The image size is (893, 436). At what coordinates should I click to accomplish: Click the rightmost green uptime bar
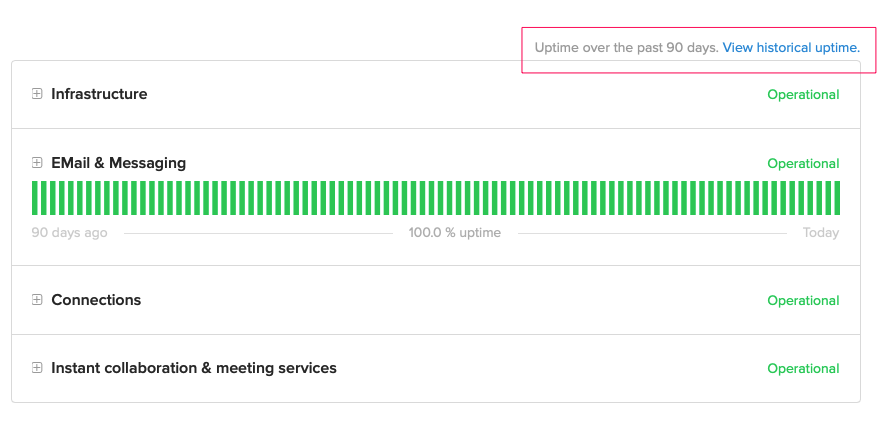coord(836,198)
